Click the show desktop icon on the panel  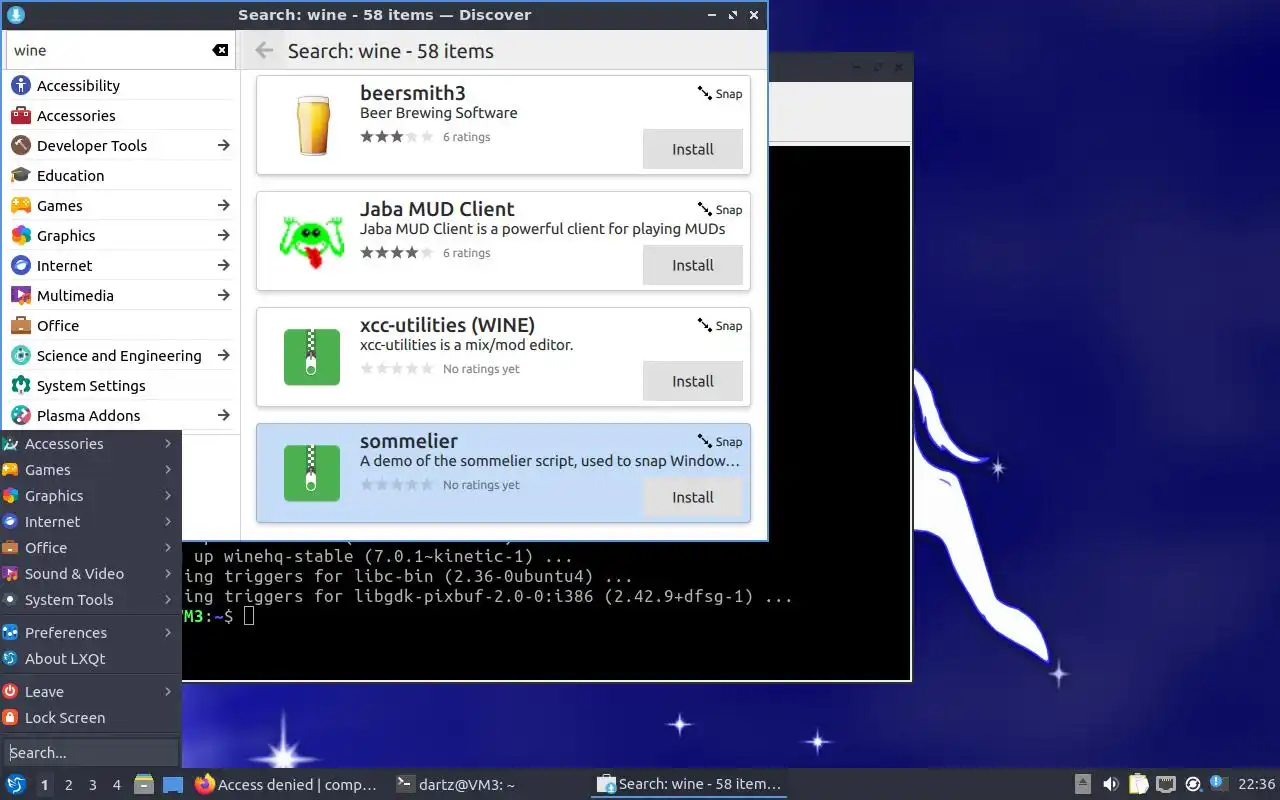point(173,785)
